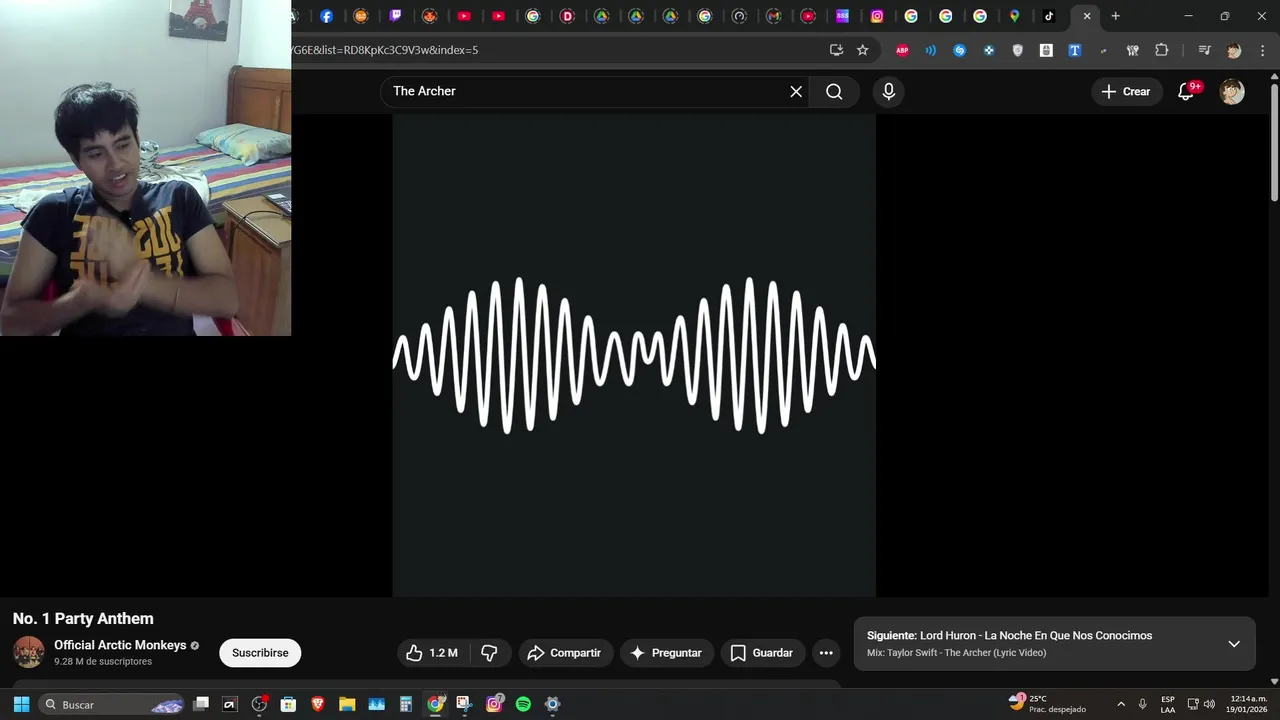
Task: Open Microsoft Store from the taskbar
Action: click(288, 704)
